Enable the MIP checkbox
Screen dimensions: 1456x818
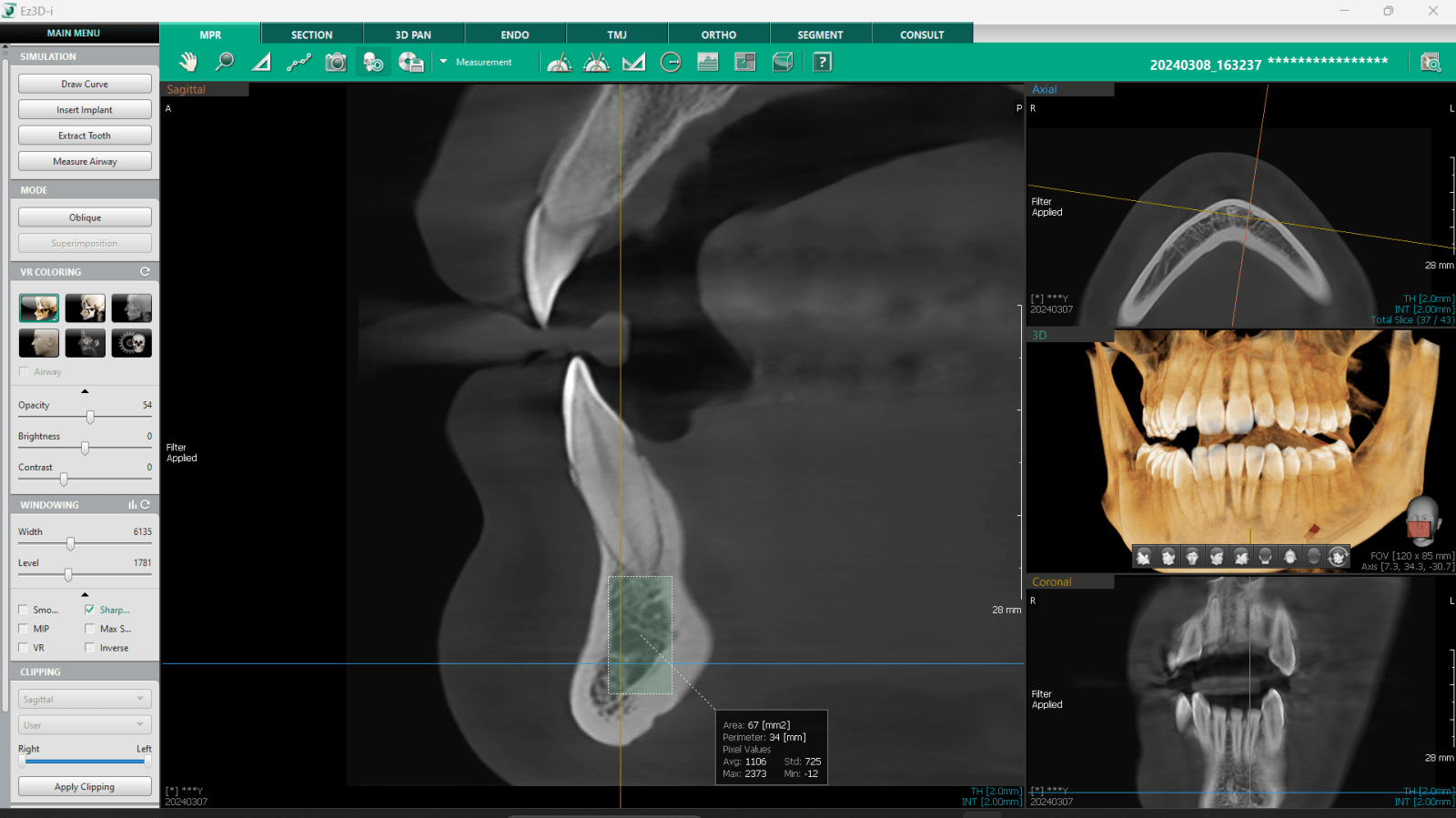[x=24, y=629]
